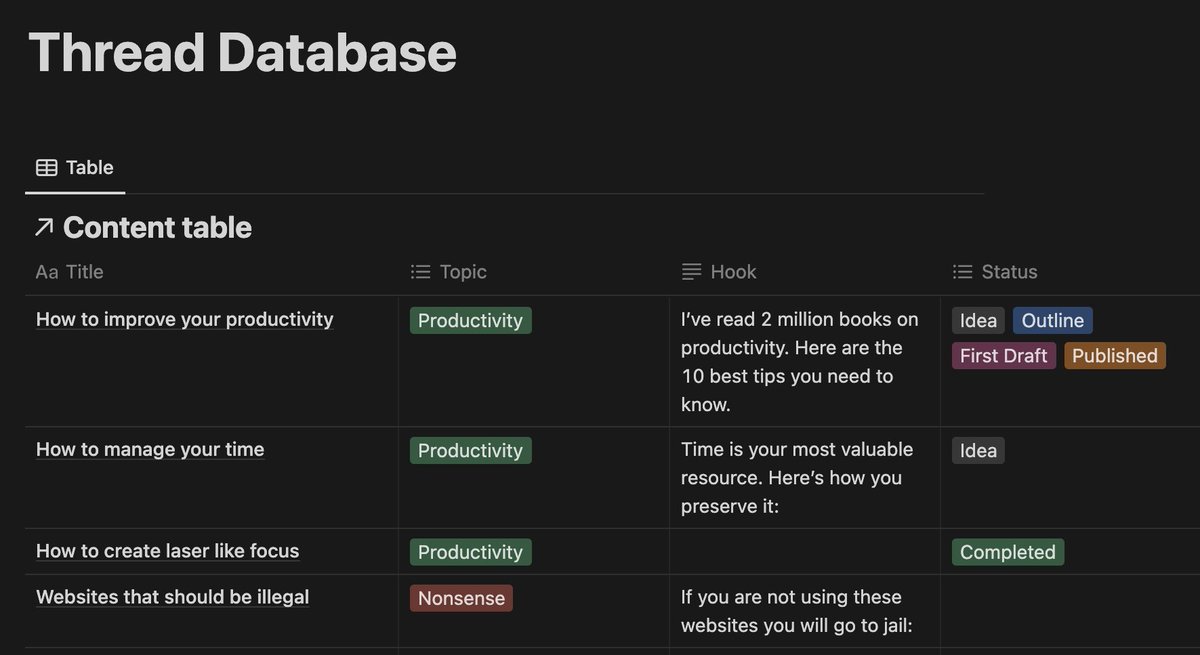Open 'How to manage your time' page
The image size is (1200, 655).
tap(150, 450)
